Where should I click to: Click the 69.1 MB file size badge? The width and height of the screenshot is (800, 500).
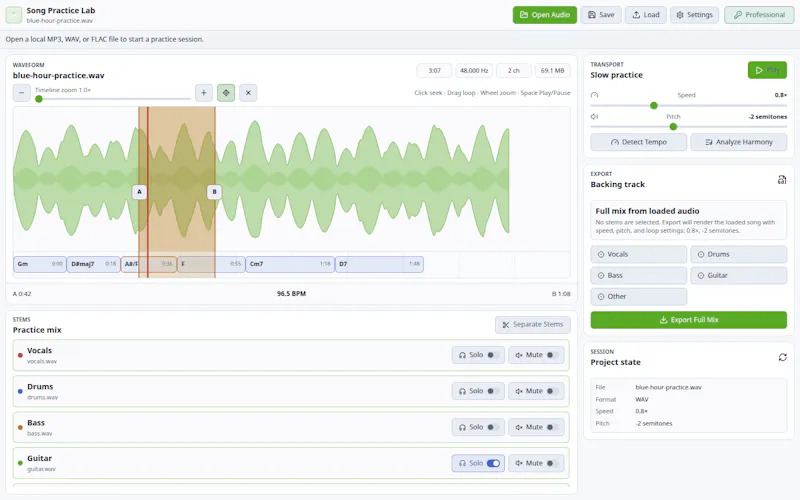552,70
